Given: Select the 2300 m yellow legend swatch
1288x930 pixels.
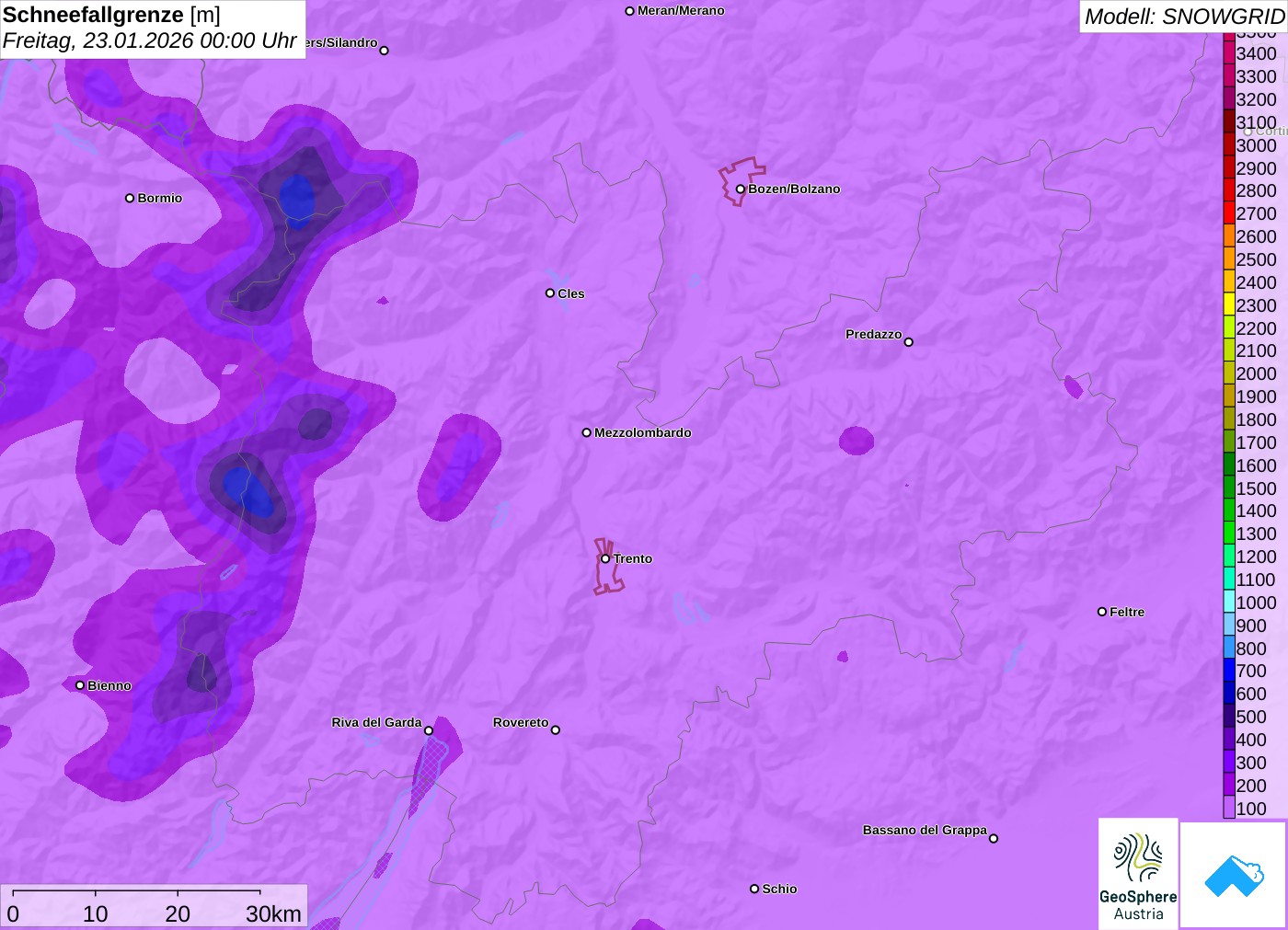Looking at the screenshot, I should tap(1229, 305).
